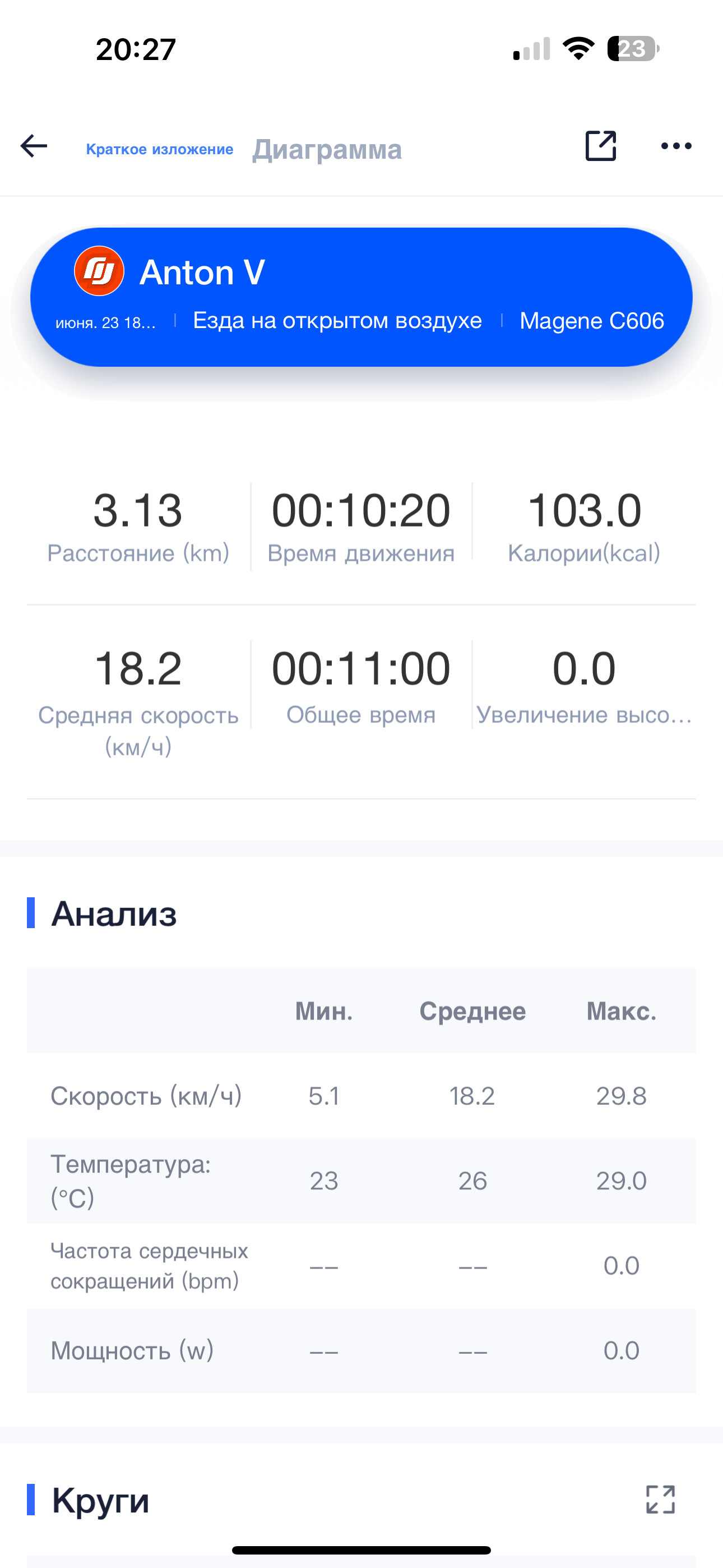Image resolution: width=723 pixels, height=1568 pixels.
Task: Expand the Круги section to fullscreen
Action: coord(660,1499)
